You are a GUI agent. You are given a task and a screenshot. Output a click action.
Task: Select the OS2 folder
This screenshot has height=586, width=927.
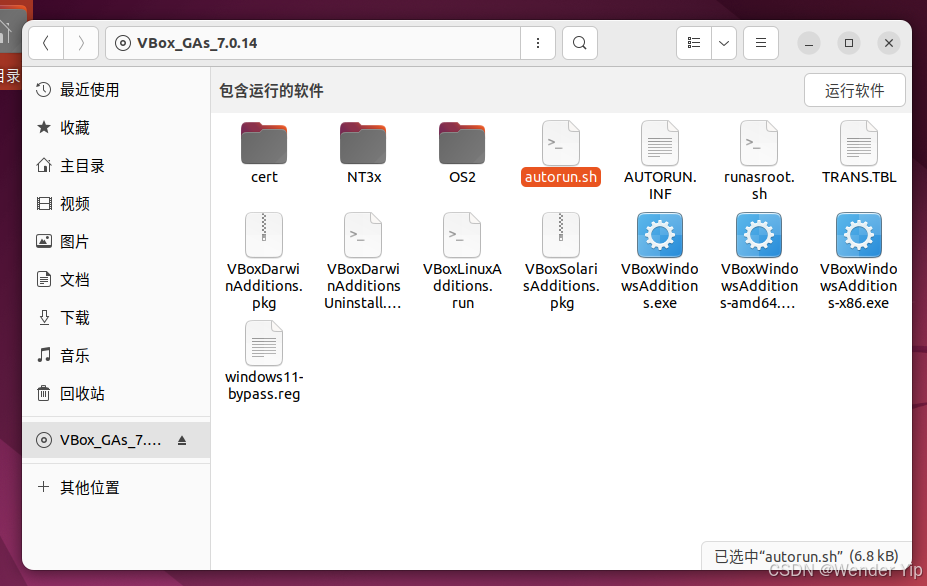[x=462, y=153]
